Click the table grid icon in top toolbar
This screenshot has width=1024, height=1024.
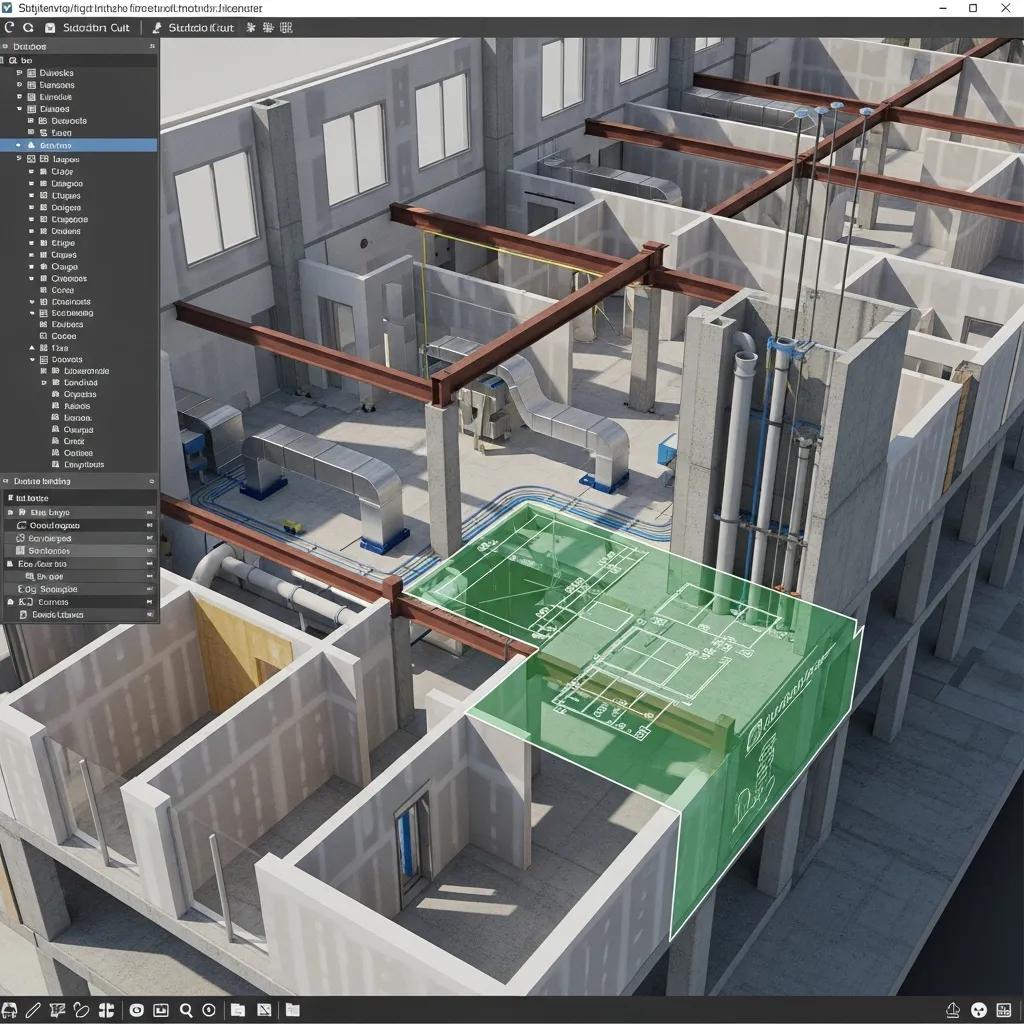pos(286,27)
